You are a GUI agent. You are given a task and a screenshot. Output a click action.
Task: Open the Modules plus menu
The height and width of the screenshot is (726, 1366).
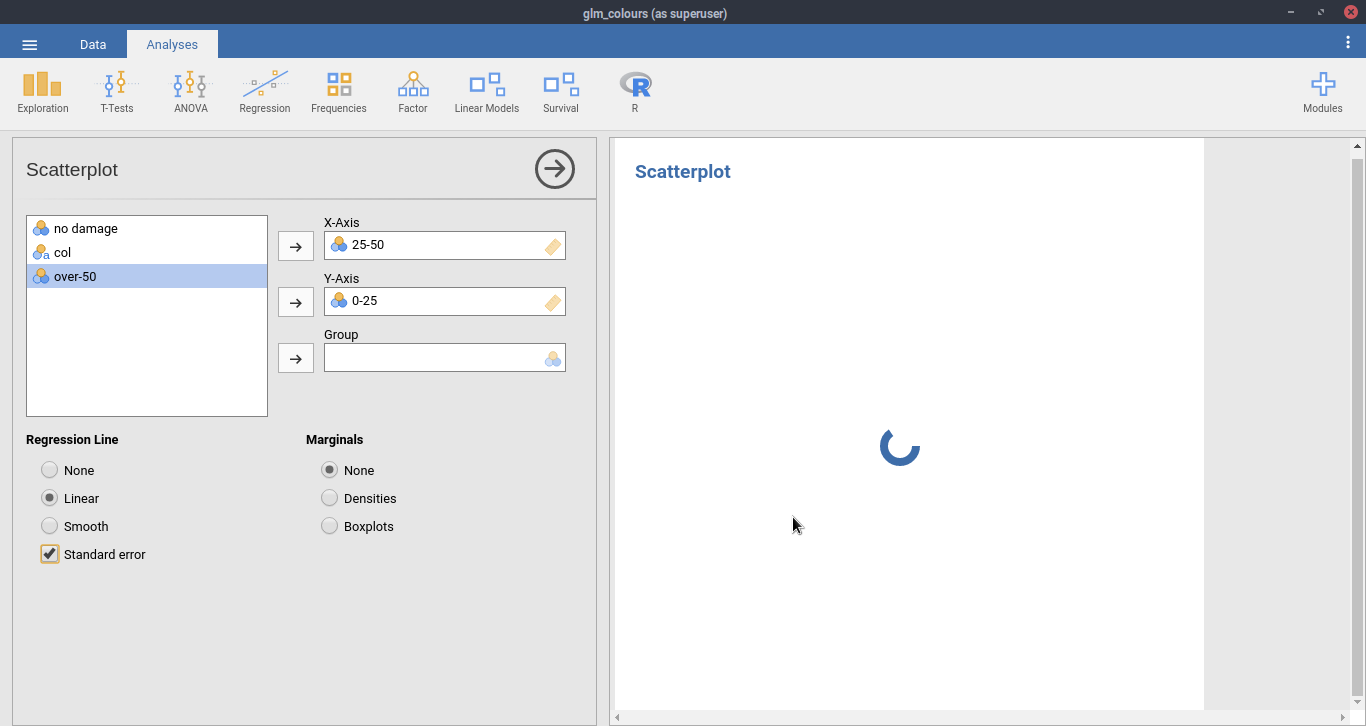point(1323,92)
